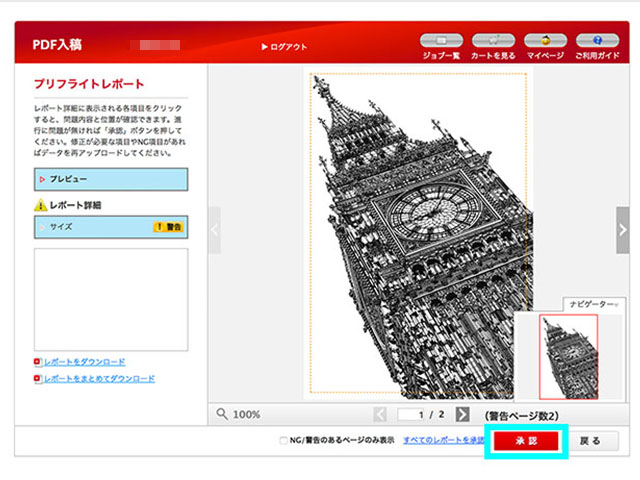Viewport: 640px width, 480px height.
Task: Click the report detail warning triangle icon
Action: [40, 205]
